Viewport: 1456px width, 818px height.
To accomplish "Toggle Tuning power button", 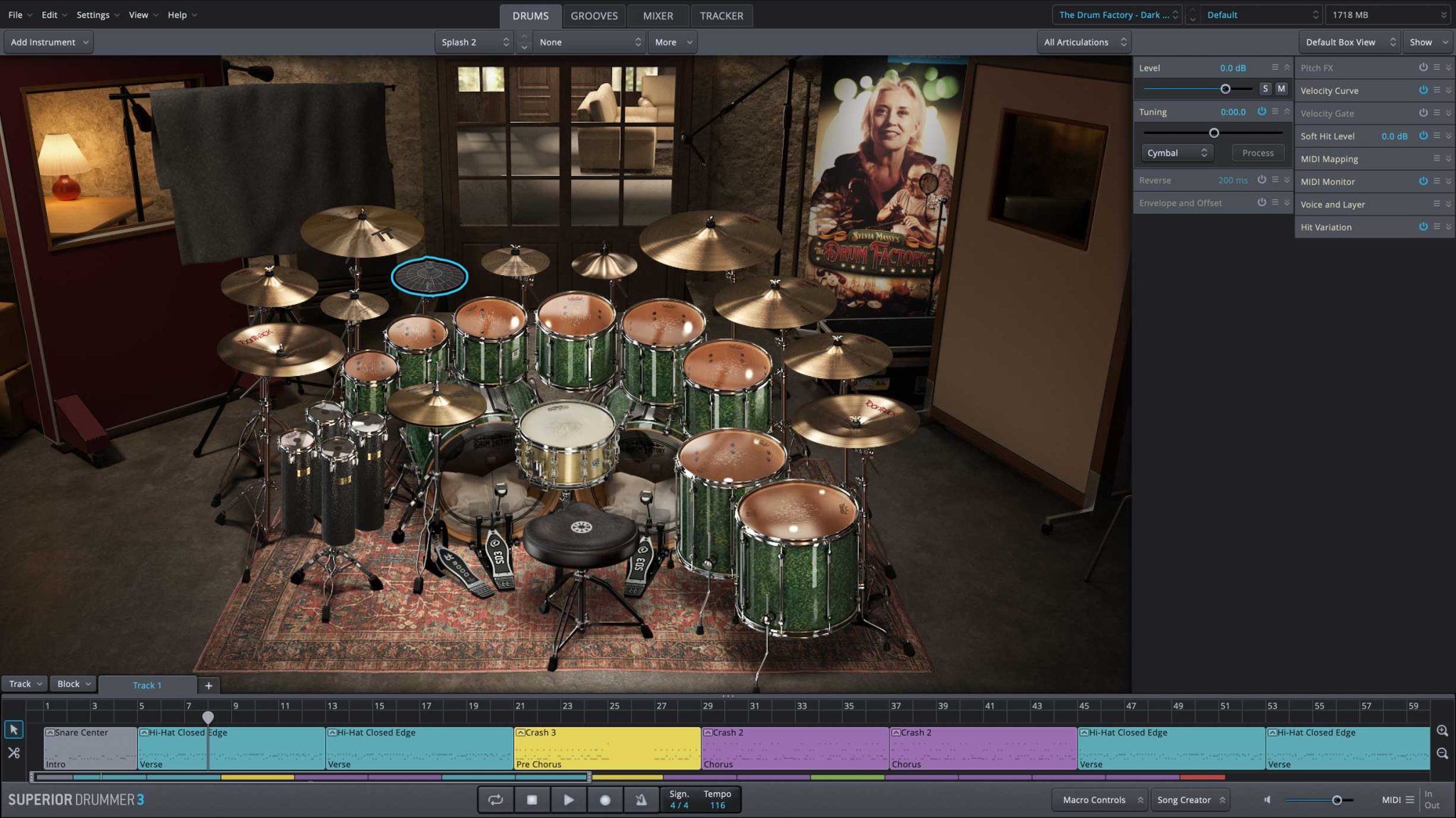I will (x=1261, y=112).
